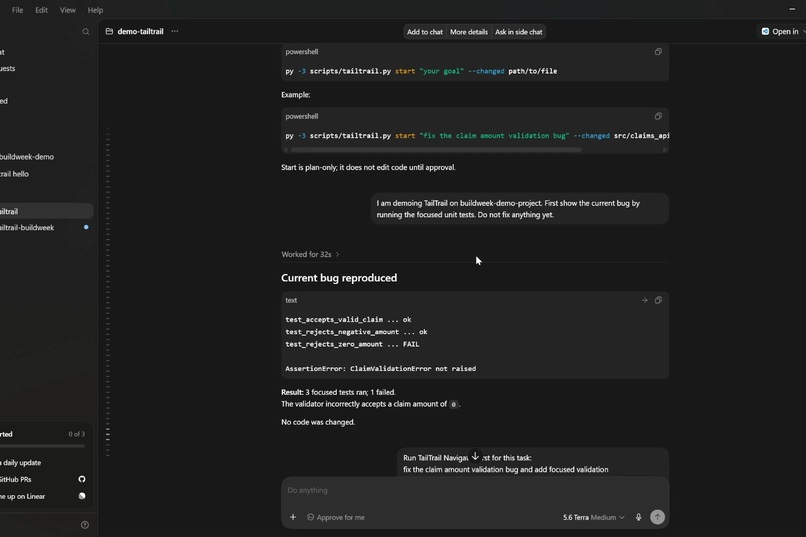Click the demo-tailtrail folder icon
Viewport: 806px width, 537px height.
[x=109, y=31]
